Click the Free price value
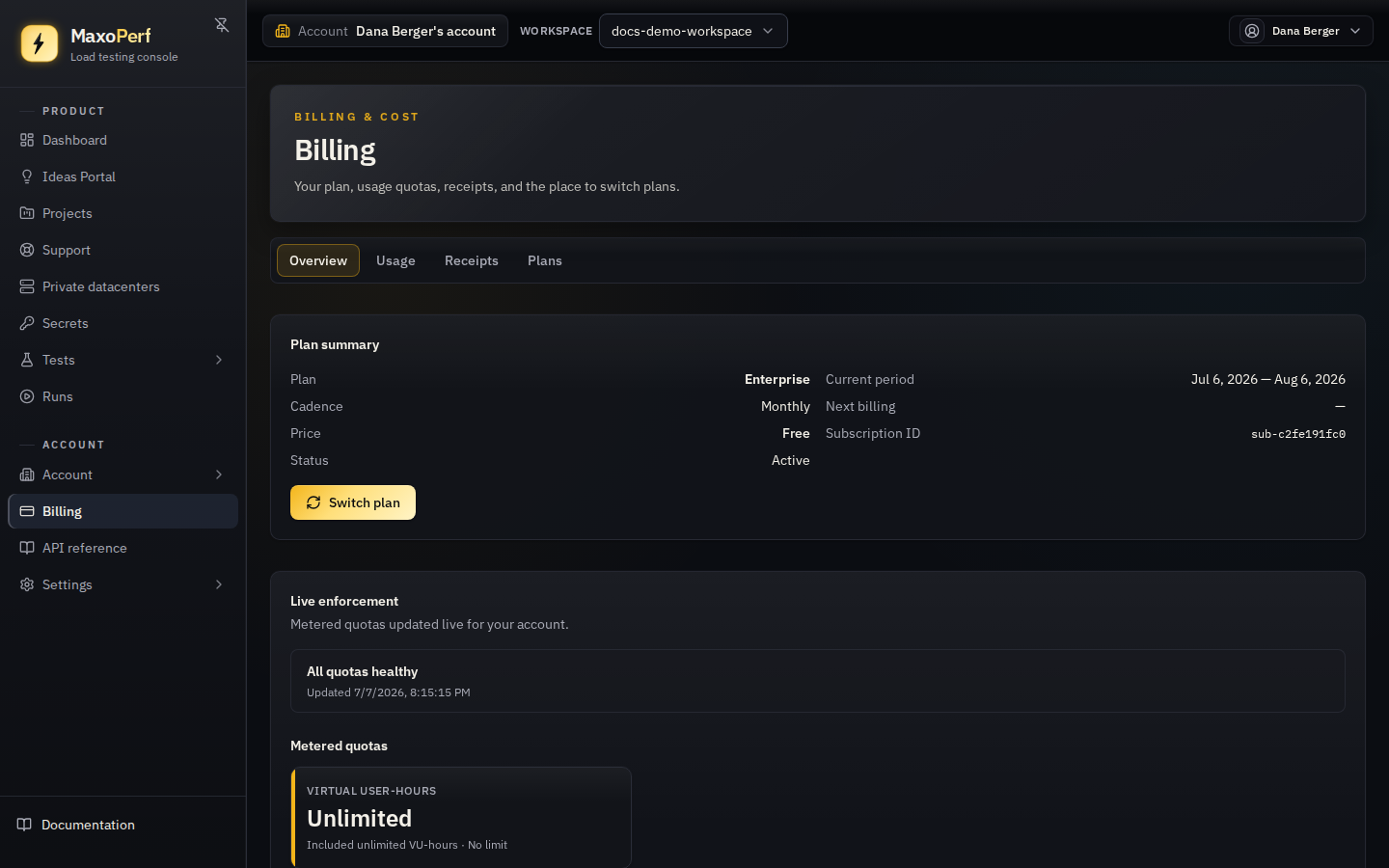The height and width of the screenshot is (868, 1389). (796, 433)
